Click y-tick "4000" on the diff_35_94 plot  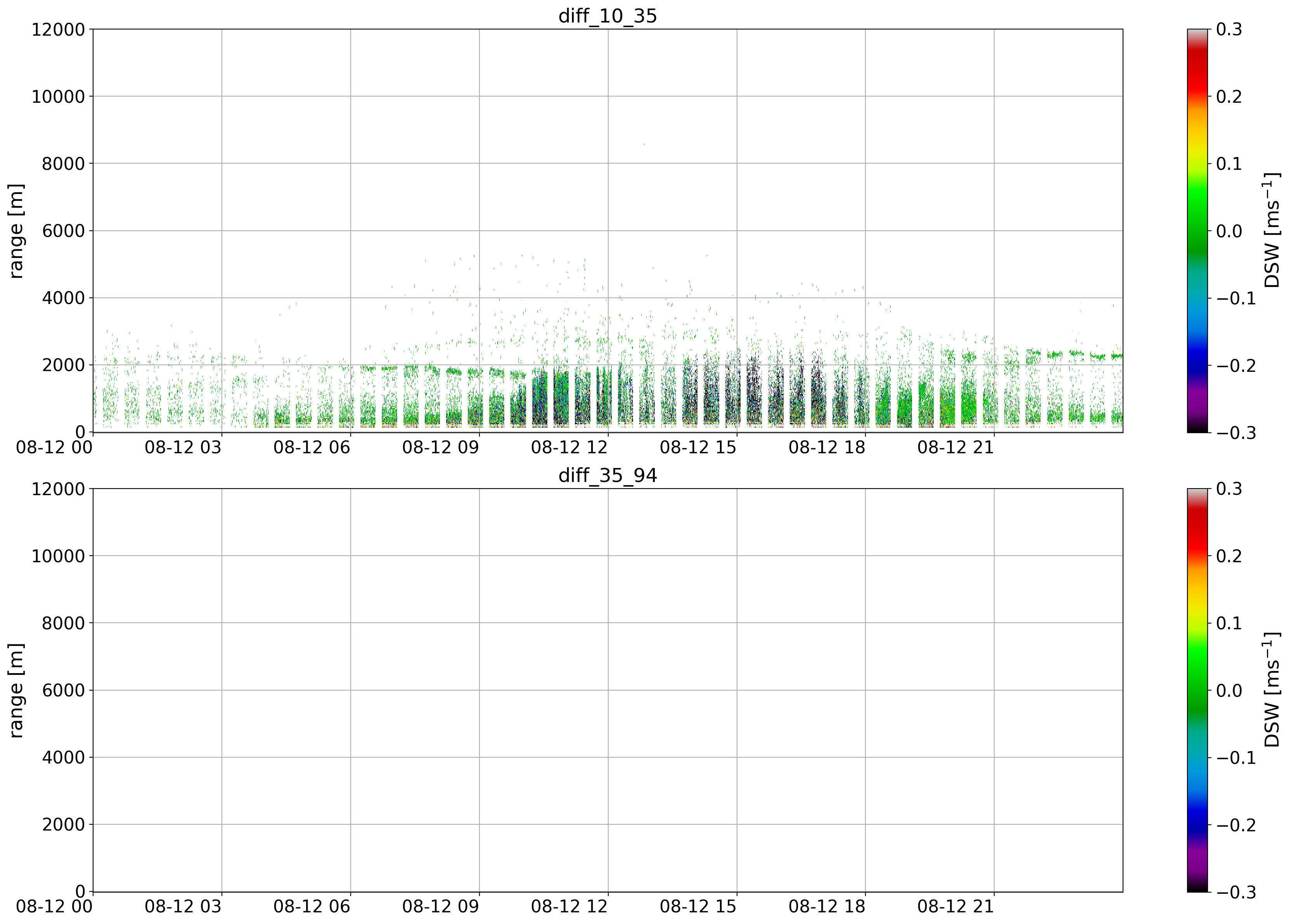(63, 758)
